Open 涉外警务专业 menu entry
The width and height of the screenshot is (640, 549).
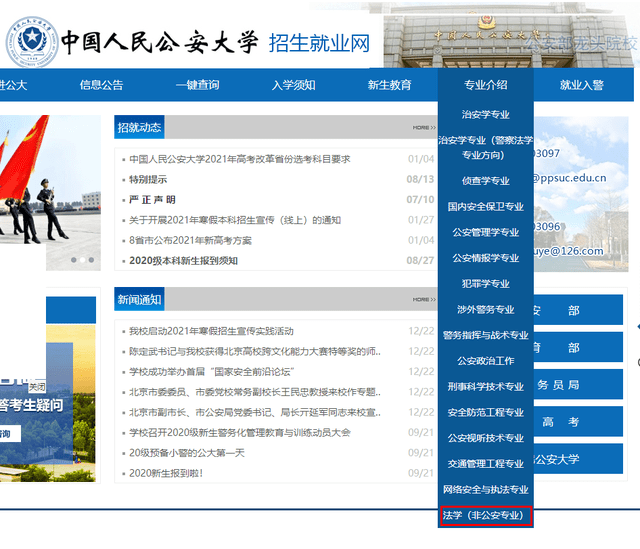pos(486,309)
